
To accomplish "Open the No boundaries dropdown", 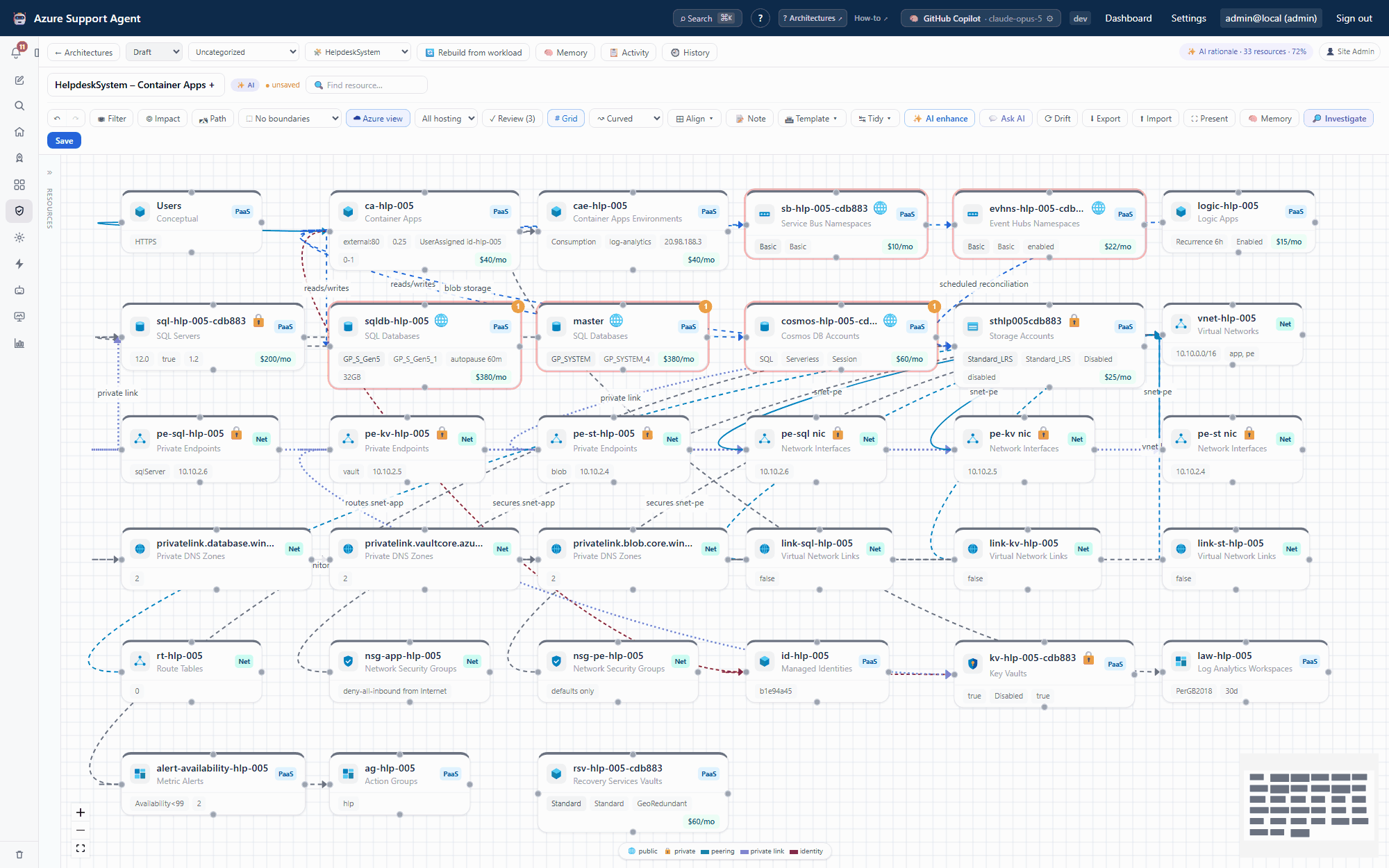I will 290,119.
